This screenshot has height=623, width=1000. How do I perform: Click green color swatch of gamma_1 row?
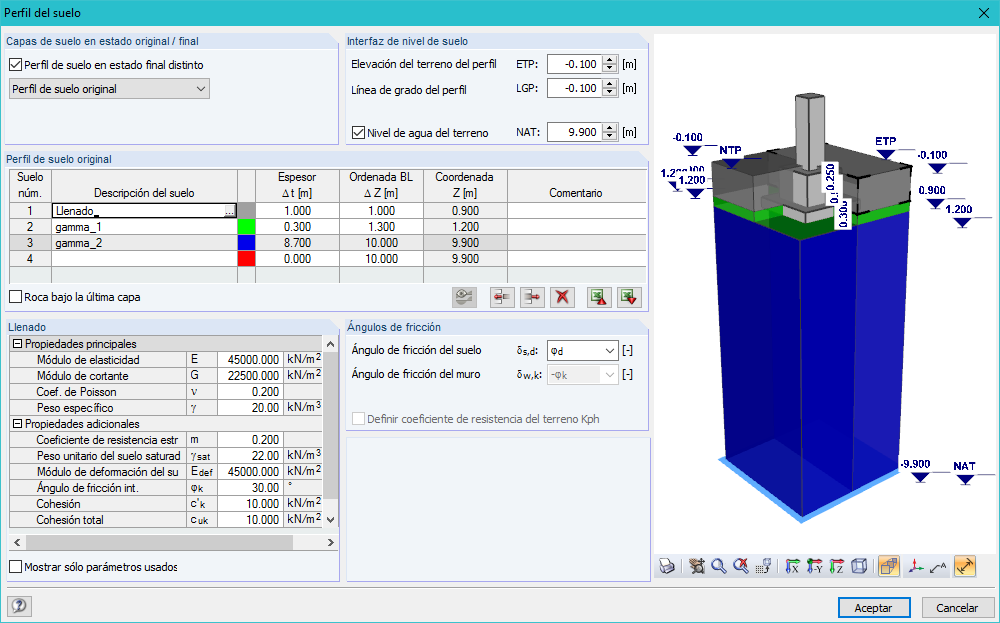(246, 227)
